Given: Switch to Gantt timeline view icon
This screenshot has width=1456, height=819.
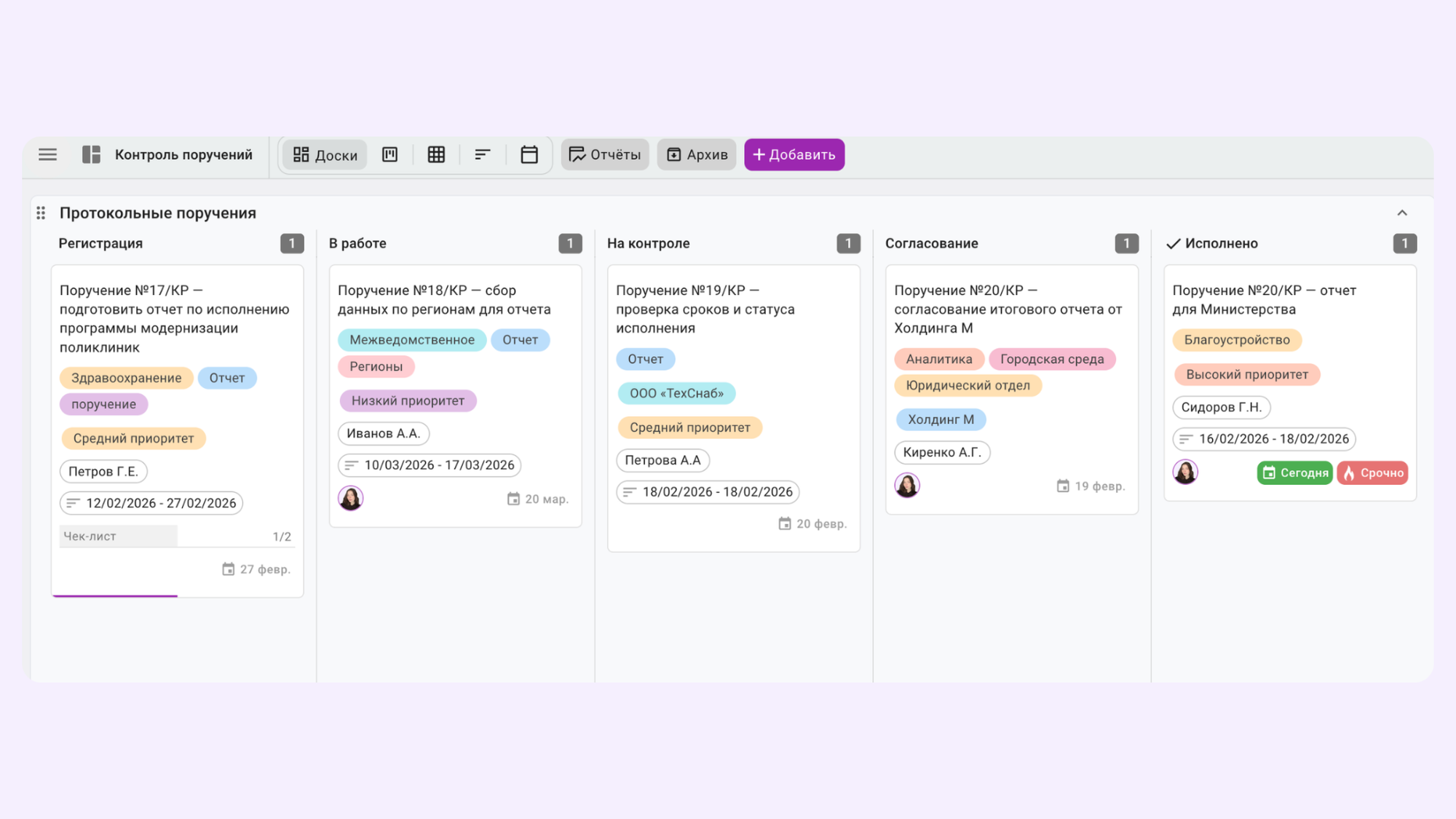Looking at the screenshot, I should pyautogui.click(x=482, y=154).
